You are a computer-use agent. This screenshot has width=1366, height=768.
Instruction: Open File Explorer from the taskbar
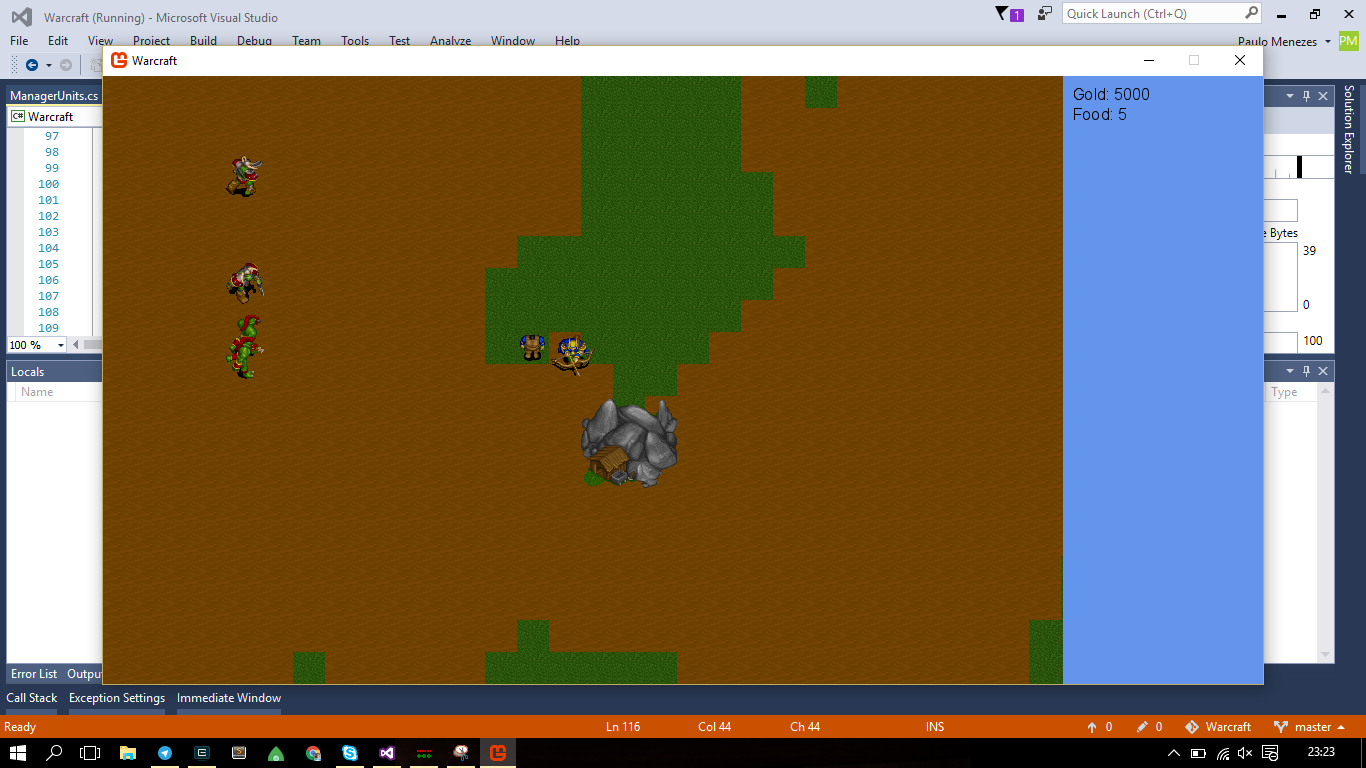127,753
